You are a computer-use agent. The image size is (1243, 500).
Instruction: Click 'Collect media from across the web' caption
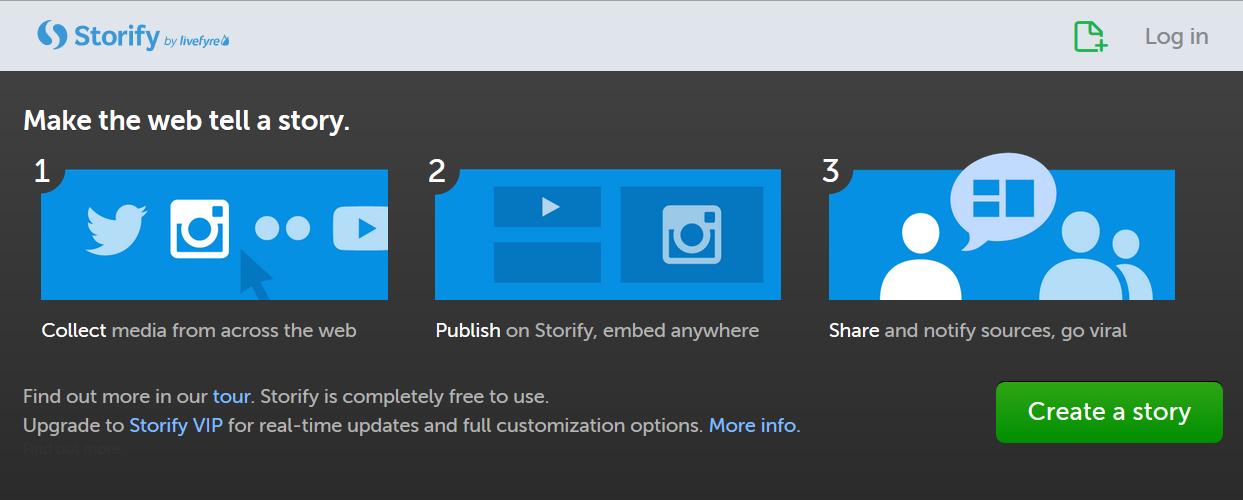pos(199,330)
